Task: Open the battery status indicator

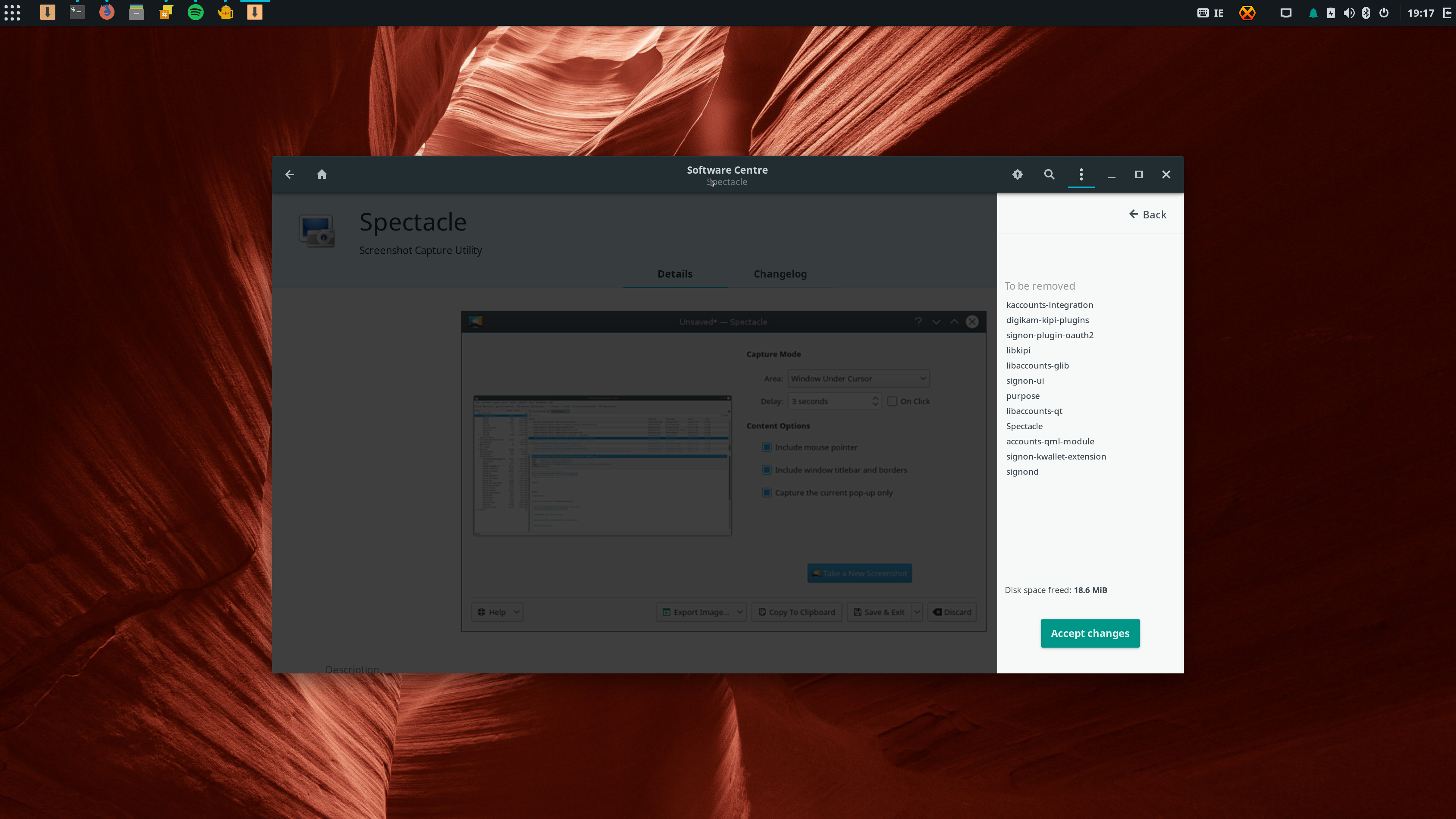Action: pyautogui.click(x=1330, y=13)
